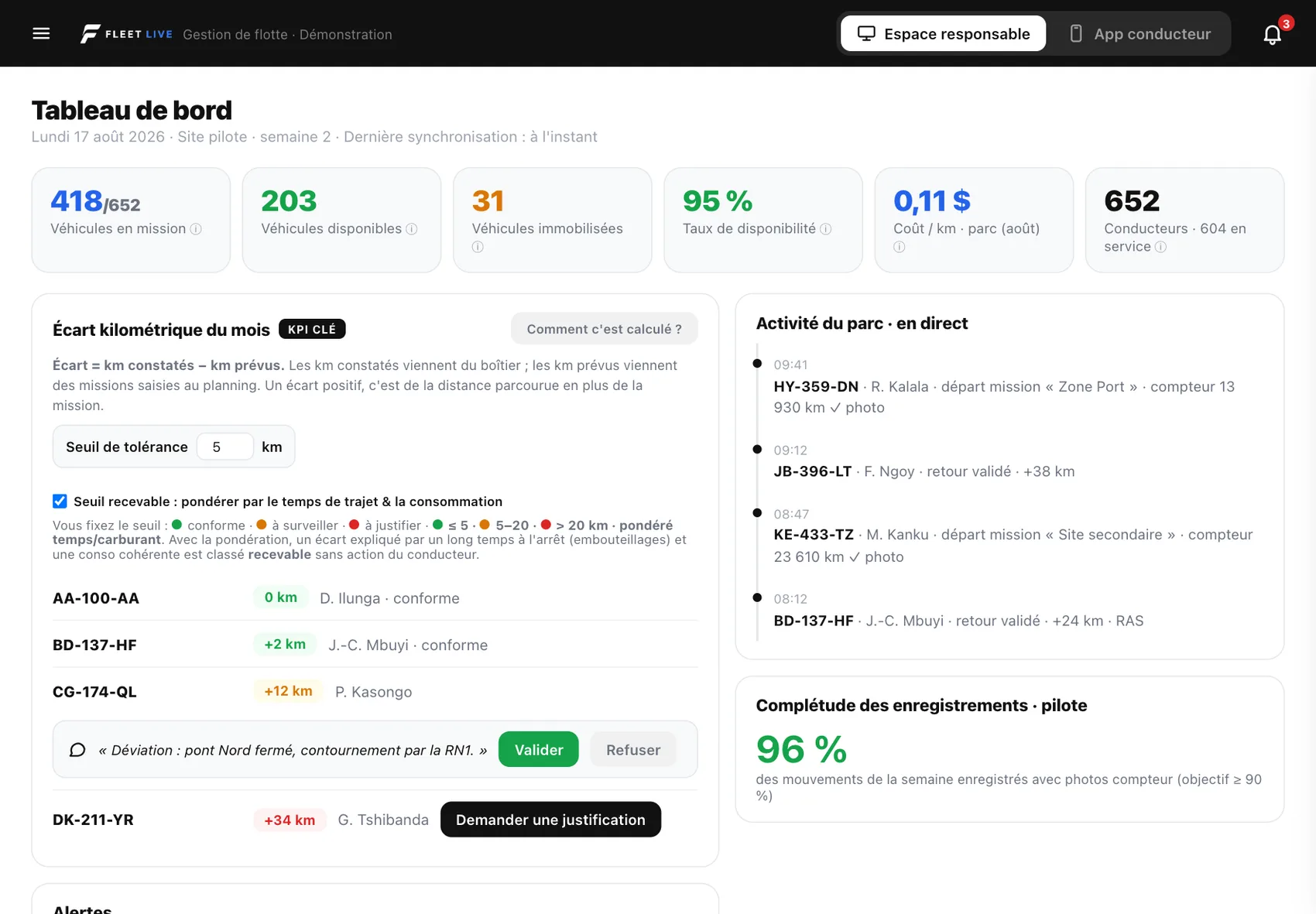Click the 0,11 $ cost per km value
Screen dimensions: 1316x914
[x=932, y=201]
